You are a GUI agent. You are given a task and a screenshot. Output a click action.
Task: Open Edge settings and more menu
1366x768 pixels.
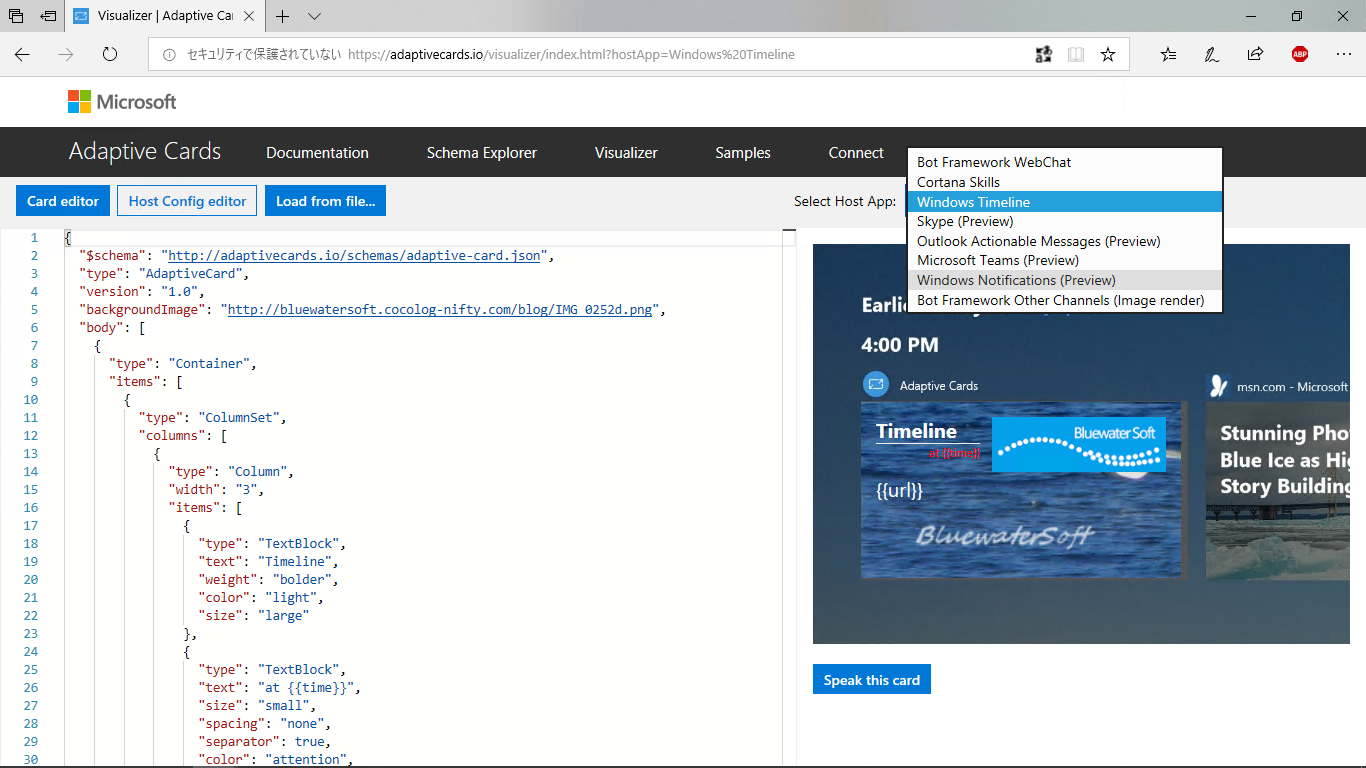(x=1344, y=54)
